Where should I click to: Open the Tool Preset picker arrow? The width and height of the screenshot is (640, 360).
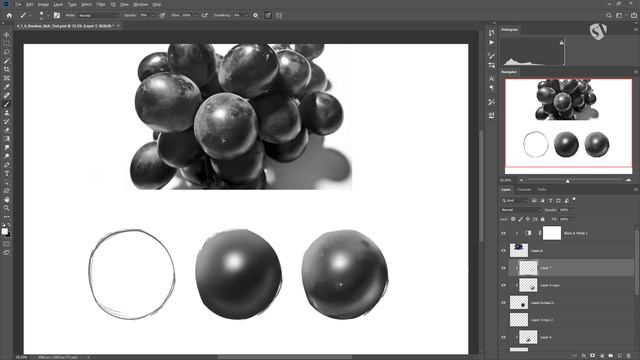(x=29, y=16)
